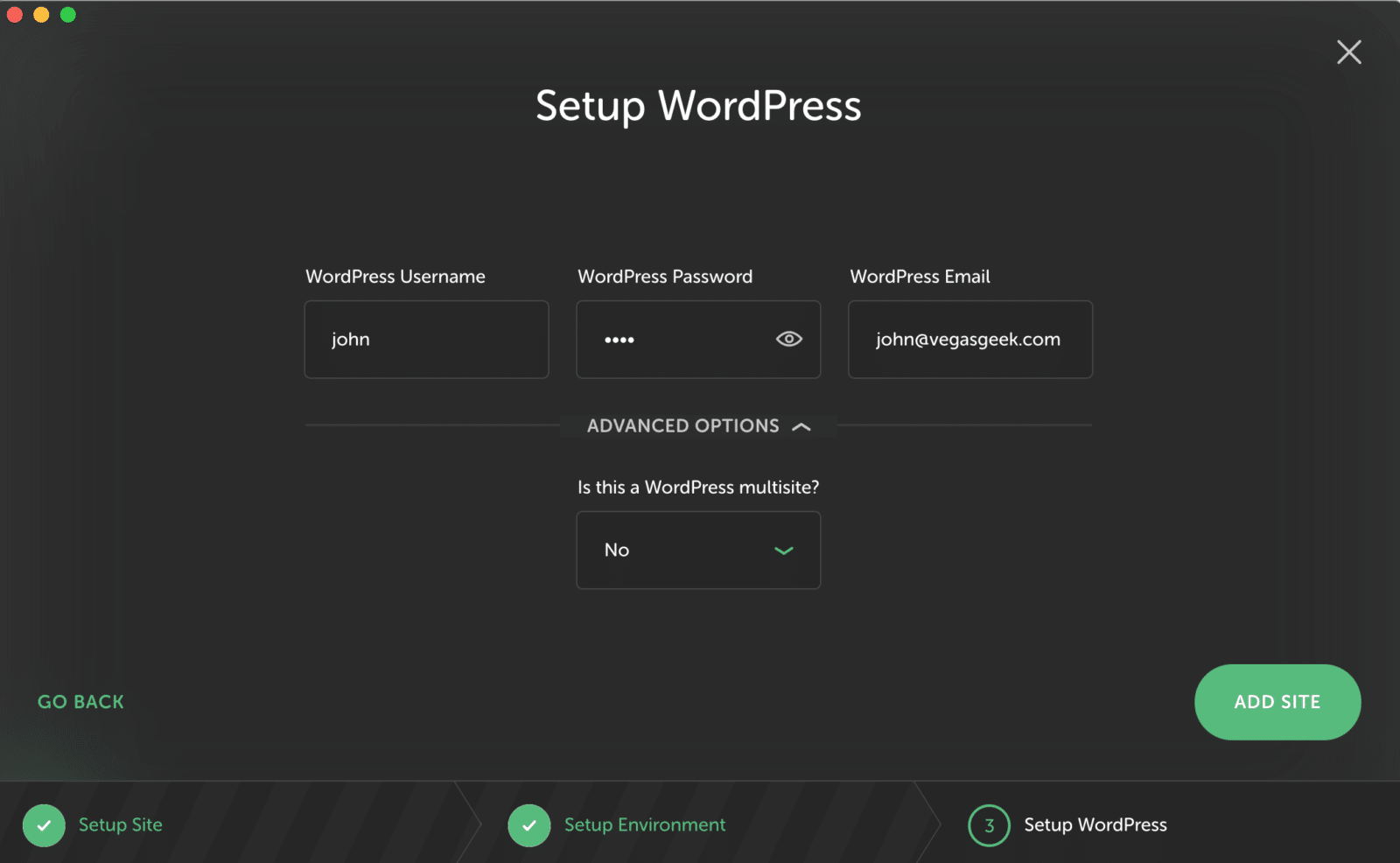
Task: Click the Advanced Options heading text
Action: 682,426
